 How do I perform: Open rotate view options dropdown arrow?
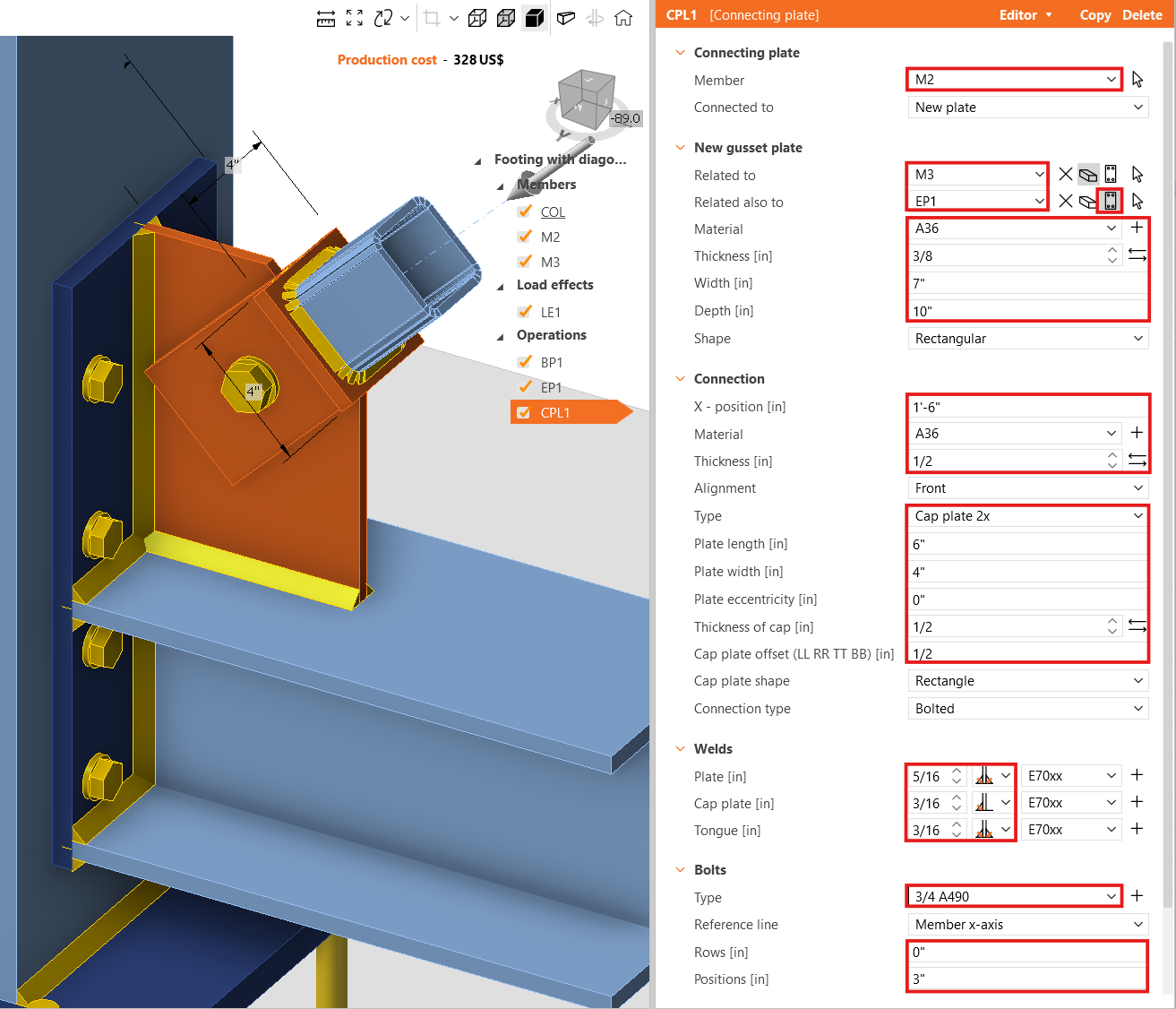[405, 18]
